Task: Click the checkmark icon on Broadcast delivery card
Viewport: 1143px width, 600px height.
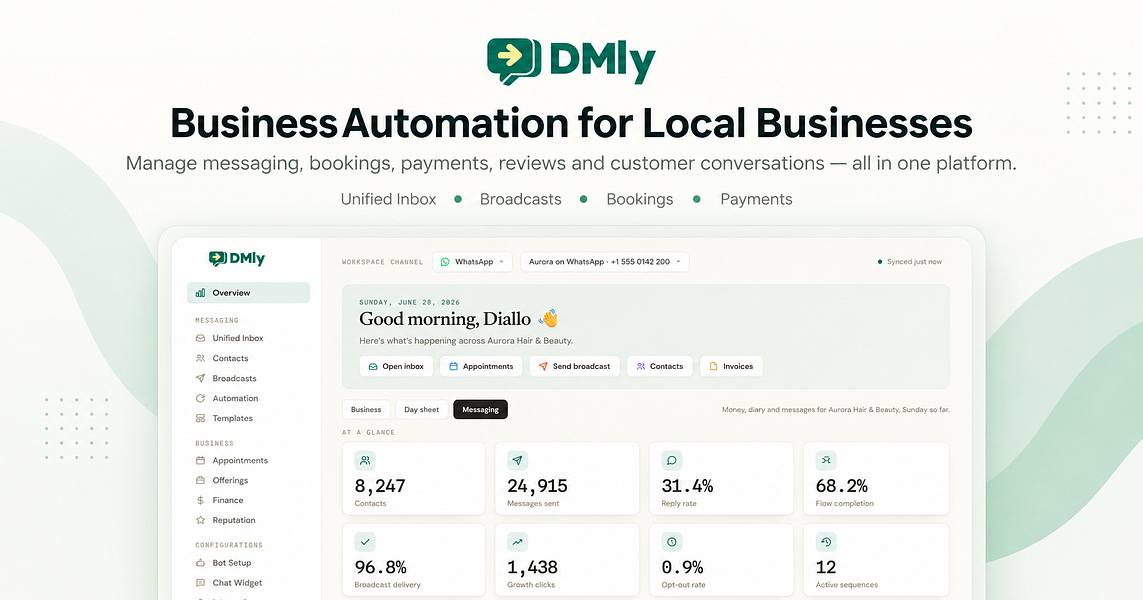Action: coord(365,542)
